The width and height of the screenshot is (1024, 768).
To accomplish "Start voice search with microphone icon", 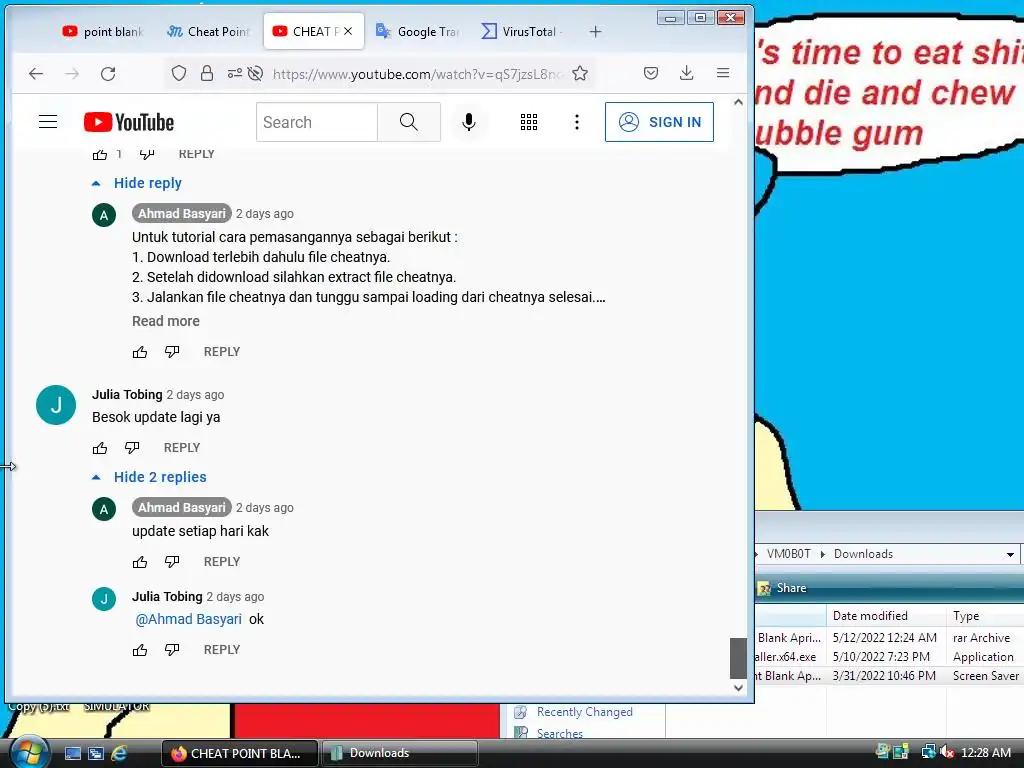I will point(468,122).
